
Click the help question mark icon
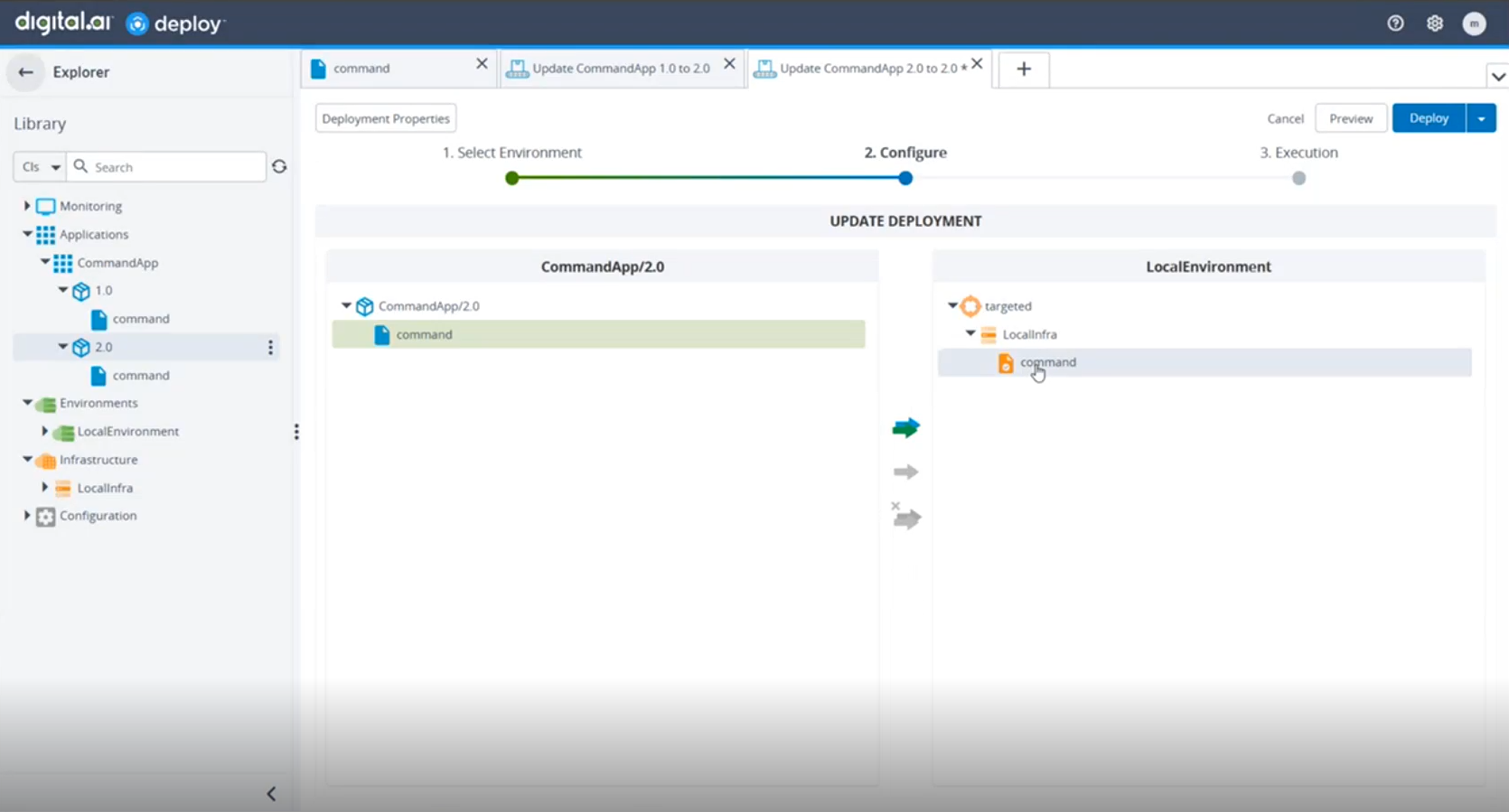(x=1395, y=23)
